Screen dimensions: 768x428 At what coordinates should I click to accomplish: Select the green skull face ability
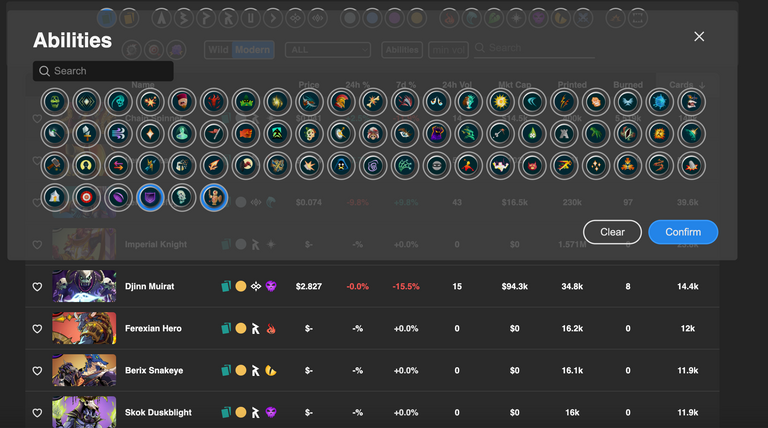point(55,102)
